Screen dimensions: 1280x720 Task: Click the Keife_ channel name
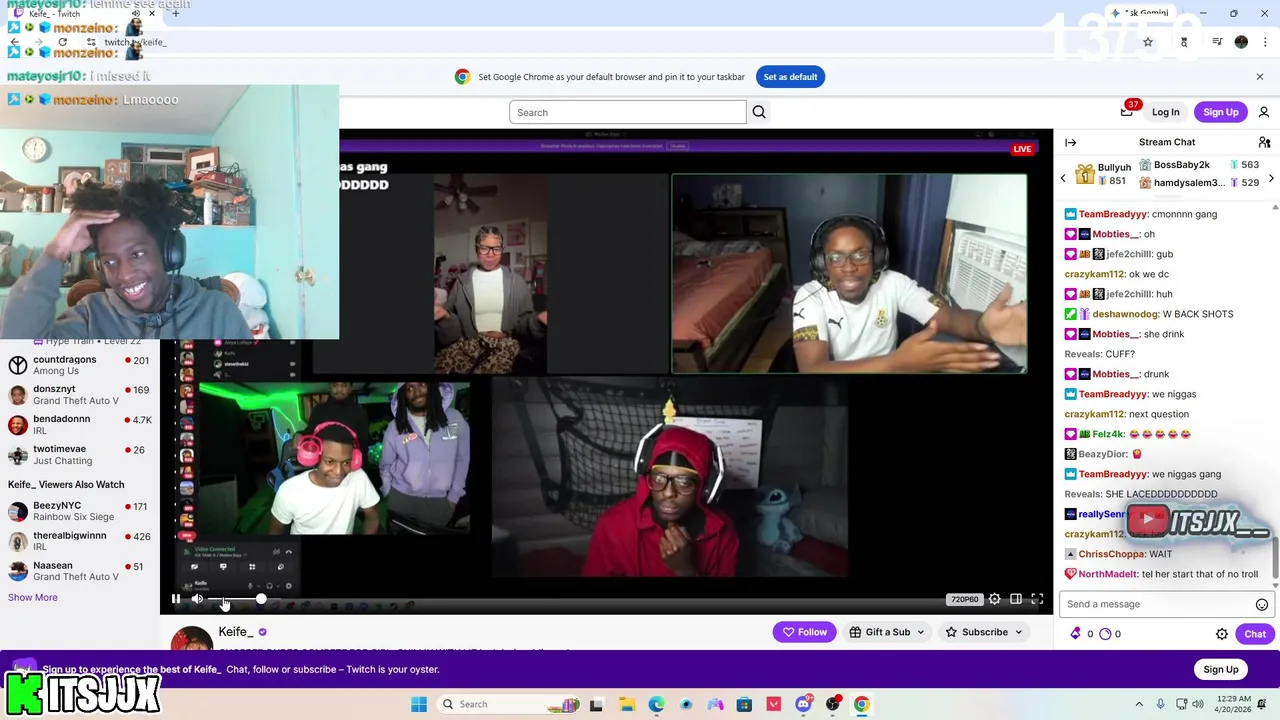236,632
